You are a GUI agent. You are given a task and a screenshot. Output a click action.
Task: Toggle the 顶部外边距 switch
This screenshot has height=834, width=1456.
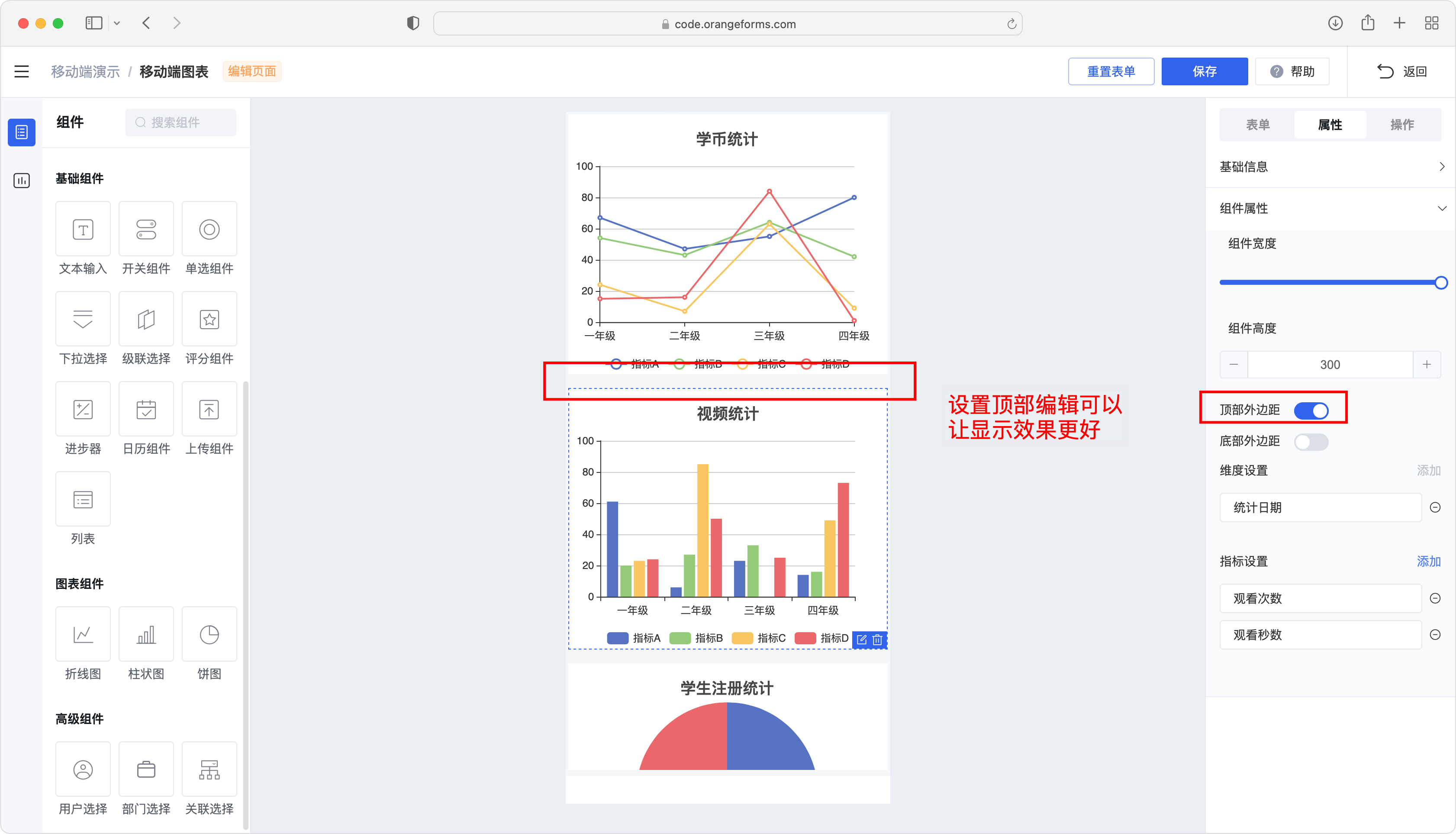point(1311,410)
